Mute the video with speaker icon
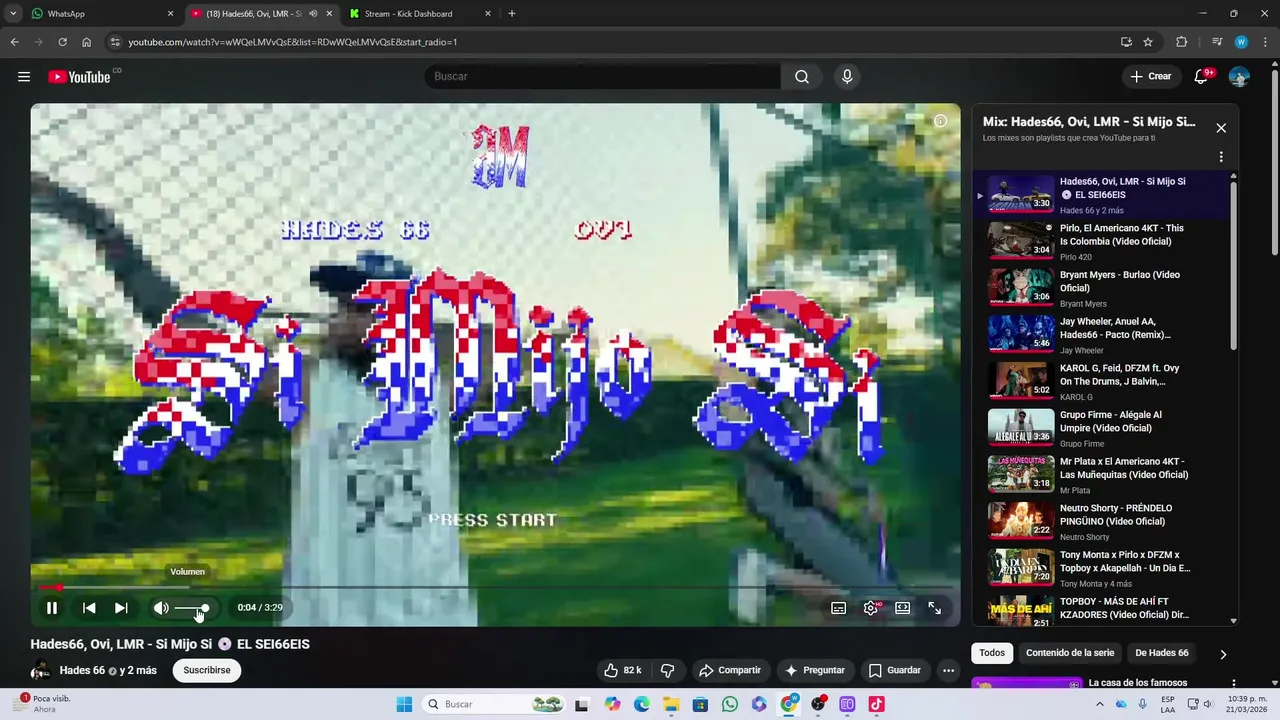 tap(161, 607)
